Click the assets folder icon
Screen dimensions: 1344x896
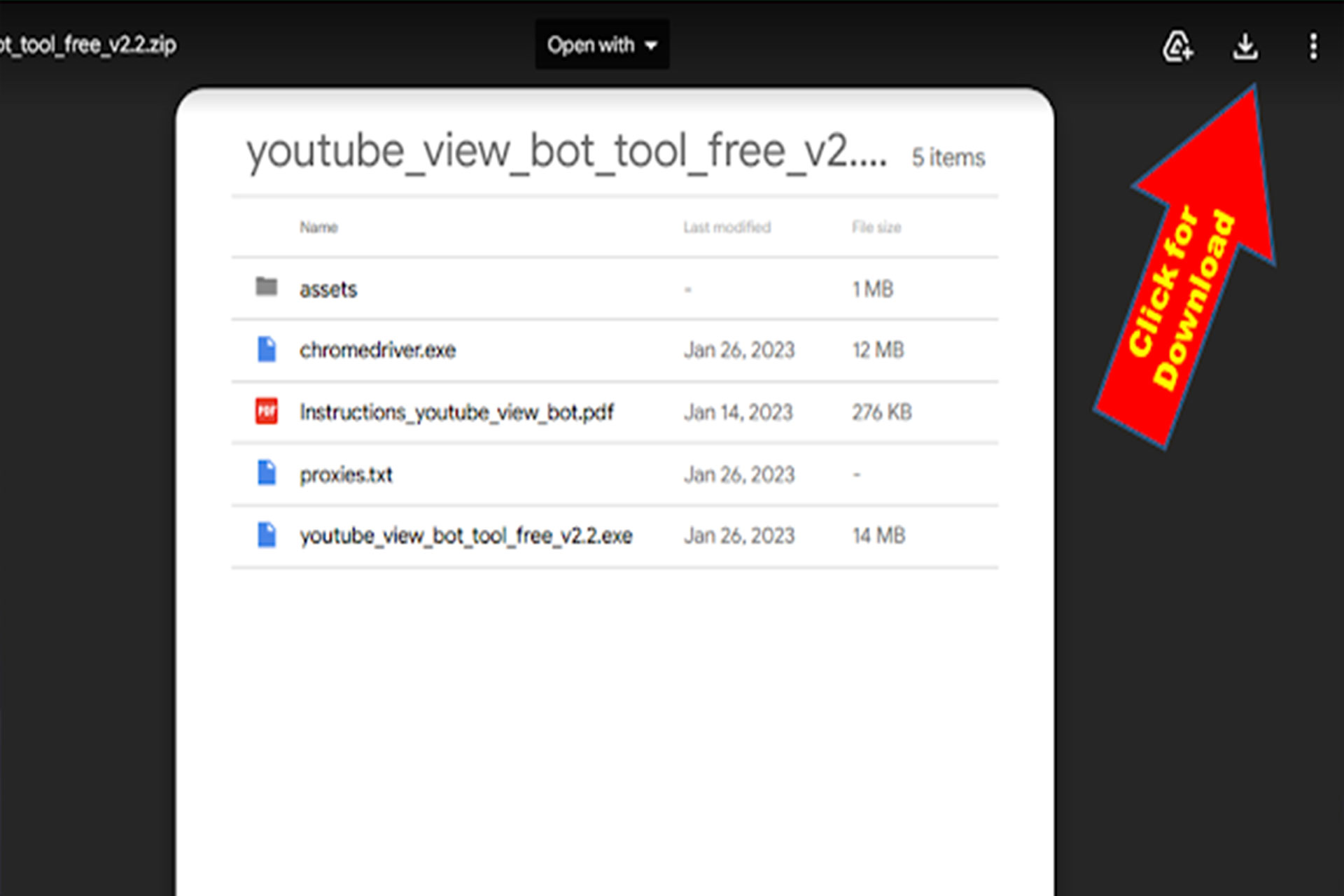267,287
